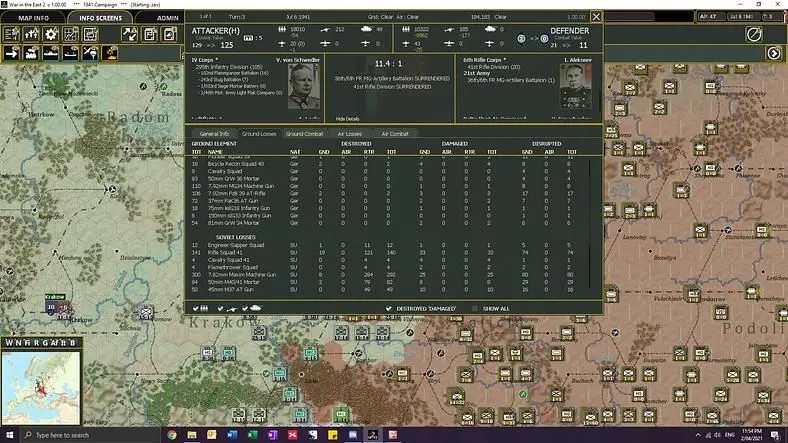Select the Ground Losses tab

click(259, 134)
